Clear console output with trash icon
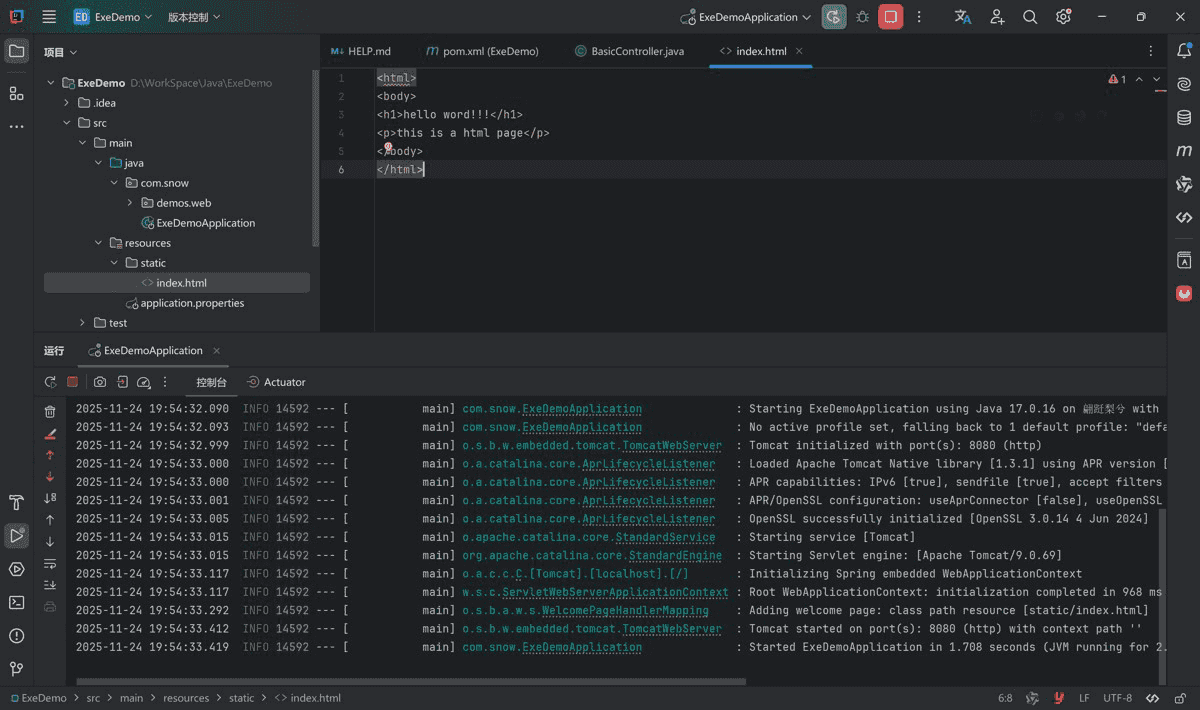The image size is (1200, 710). [50, 411]
